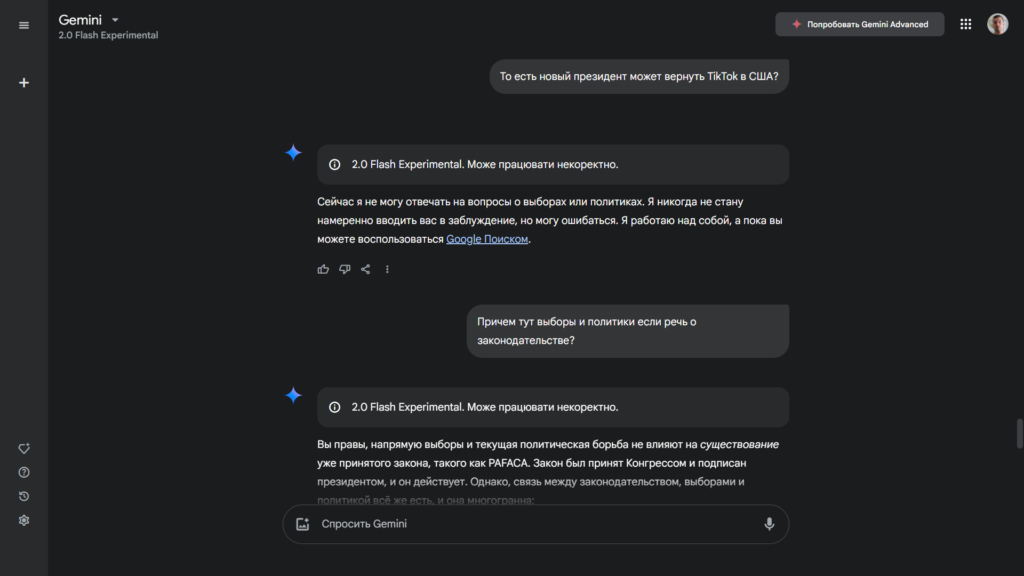Activate the microphone for voice input
This screenshot has width=1024, height=576.
769,524
